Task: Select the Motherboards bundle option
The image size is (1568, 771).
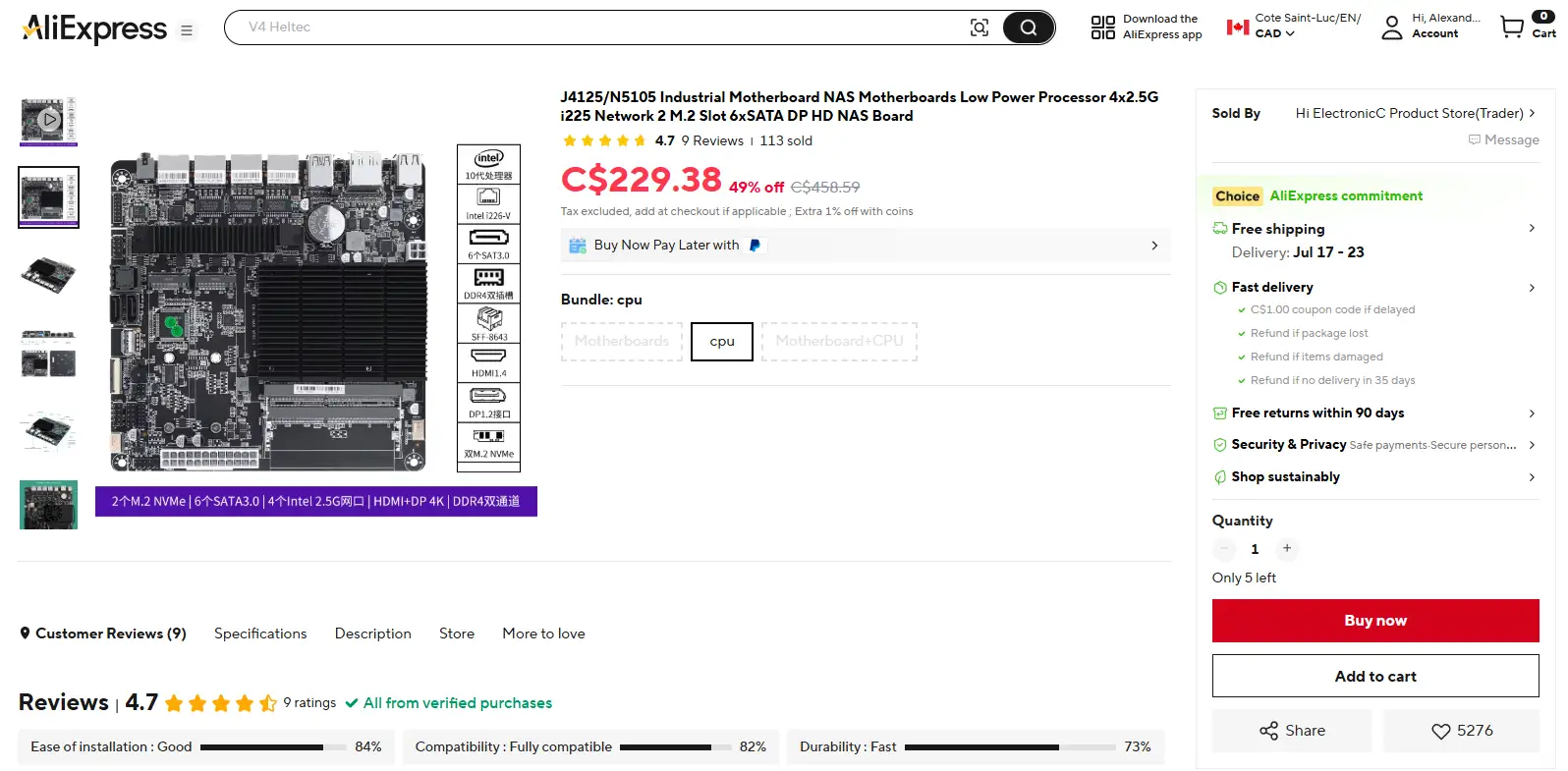Action: (x=622, y=341)
